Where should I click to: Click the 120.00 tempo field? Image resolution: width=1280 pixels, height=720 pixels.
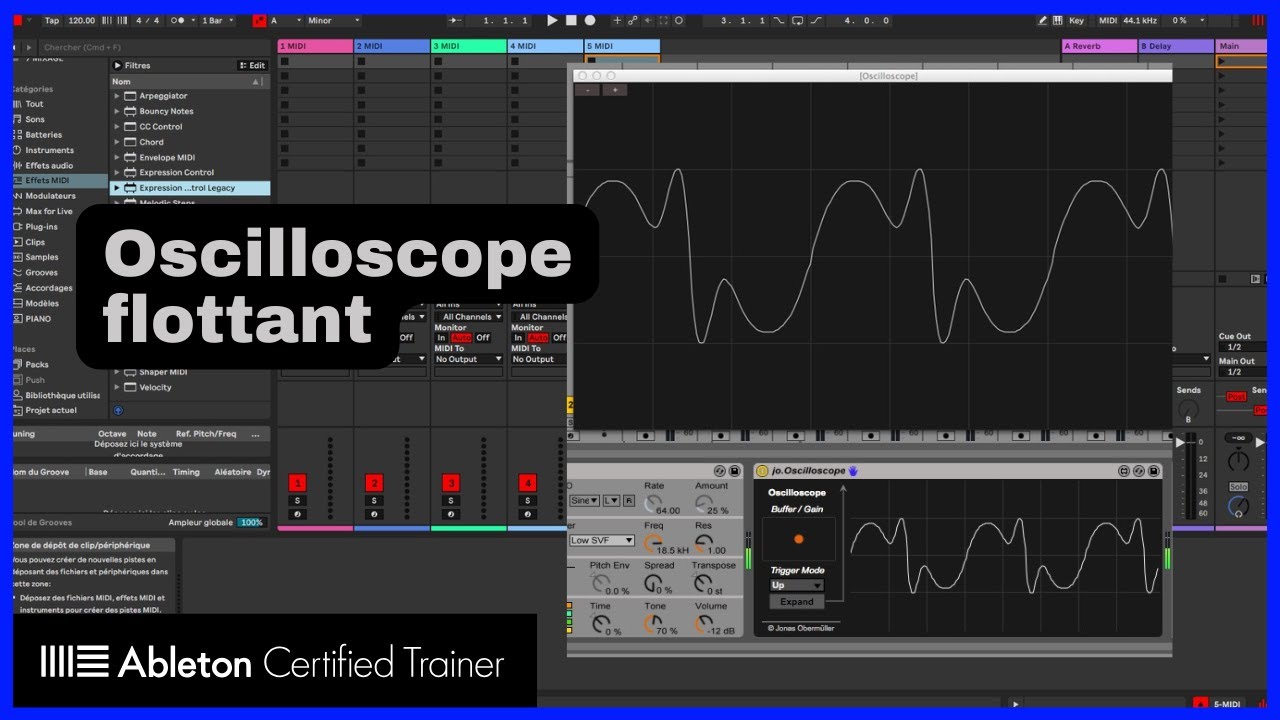click(82, 20)
